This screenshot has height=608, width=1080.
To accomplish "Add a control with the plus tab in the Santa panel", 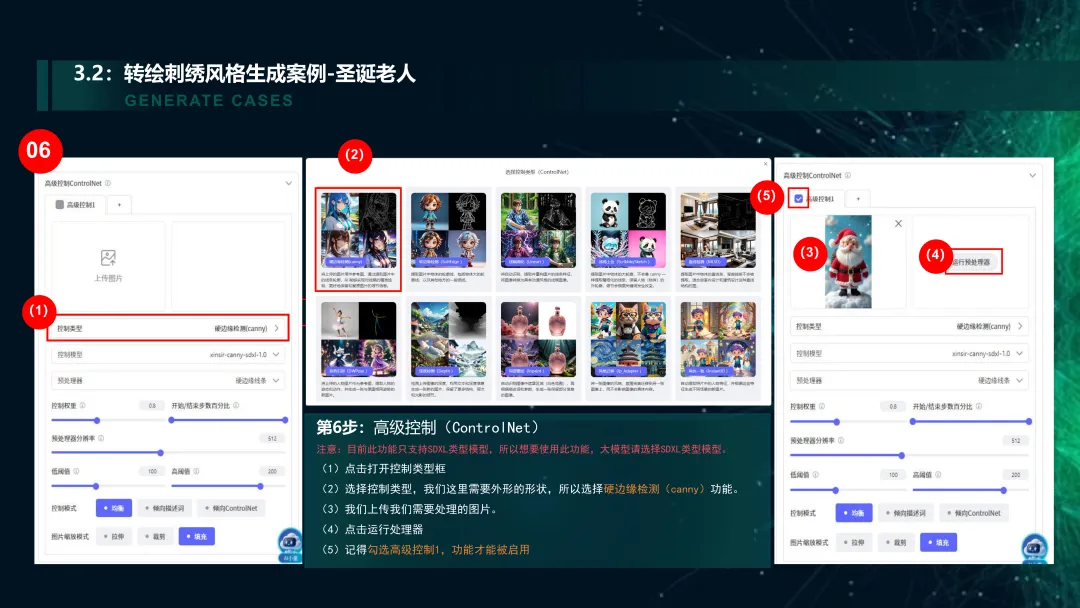I will [858, 199].
